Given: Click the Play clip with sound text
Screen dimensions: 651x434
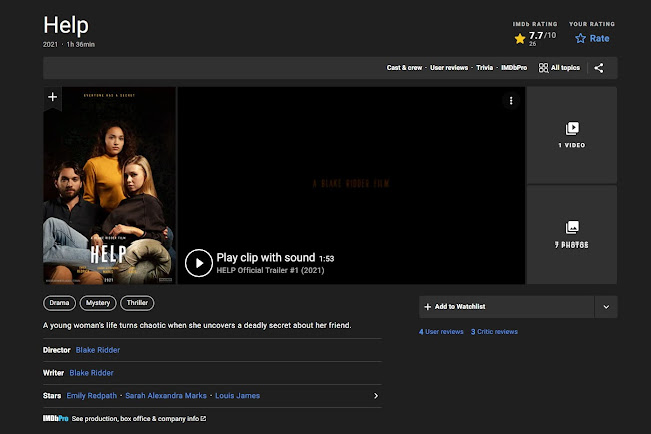Looking at the screenshot, I should (266, 257).
